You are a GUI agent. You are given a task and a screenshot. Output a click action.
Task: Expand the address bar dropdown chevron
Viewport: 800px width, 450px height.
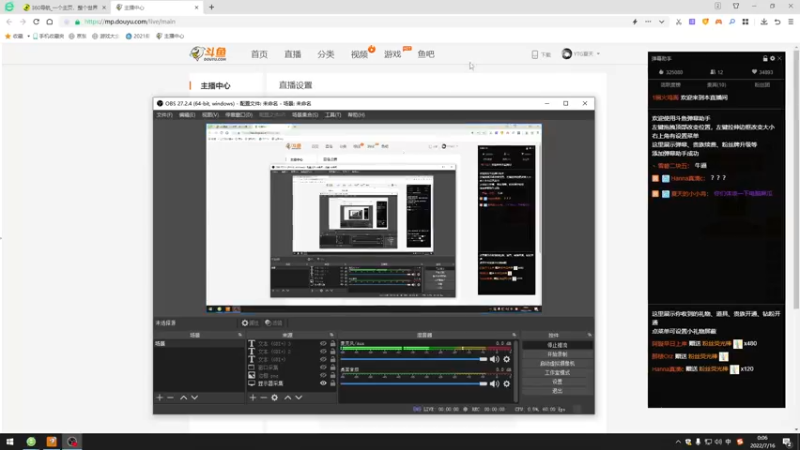click(661, 22)
